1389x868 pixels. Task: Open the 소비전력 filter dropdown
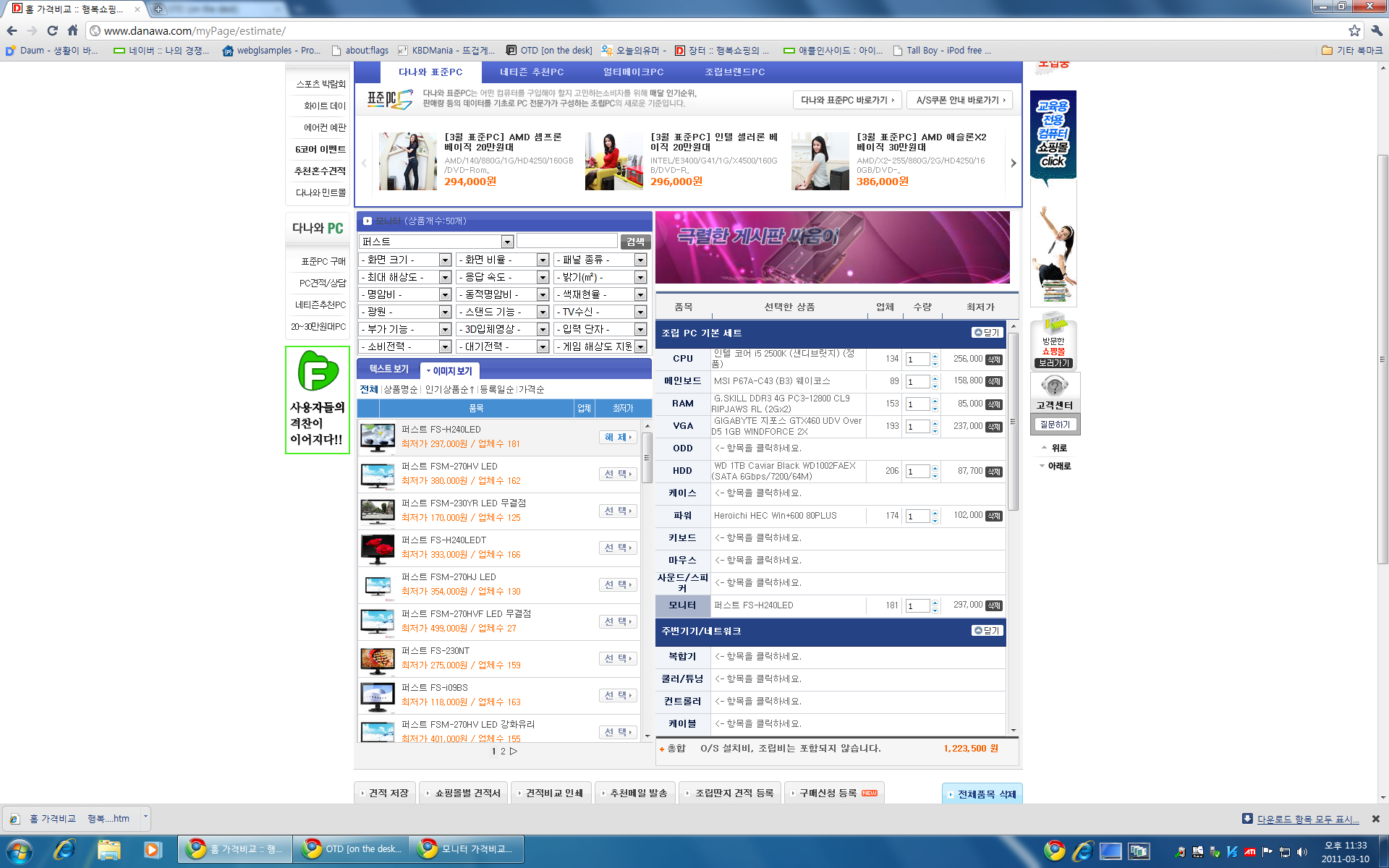click(x=405, y=346)
